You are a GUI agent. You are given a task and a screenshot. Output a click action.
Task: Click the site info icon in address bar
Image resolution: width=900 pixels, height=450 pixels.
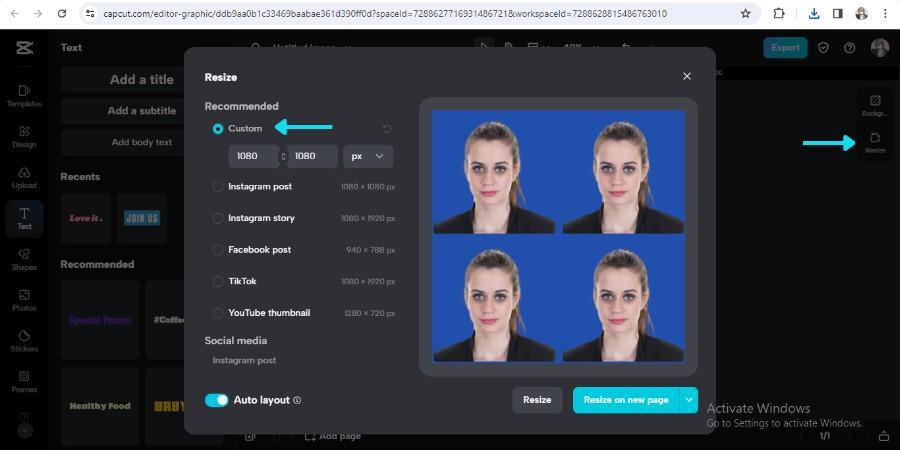[90, 14]
